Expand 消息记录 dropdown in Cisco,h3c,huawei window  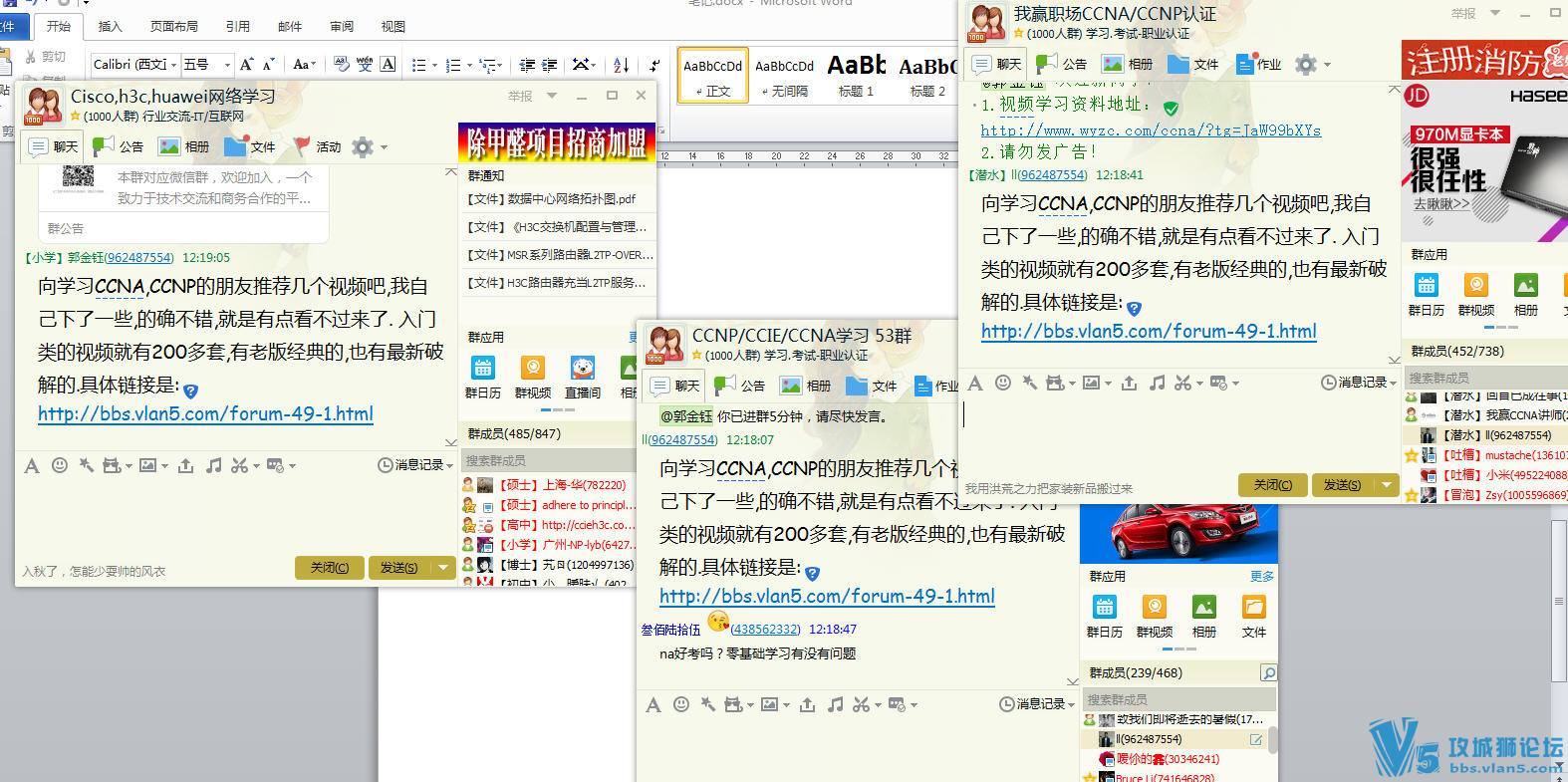pyautogui.click(x=449, y=465)
